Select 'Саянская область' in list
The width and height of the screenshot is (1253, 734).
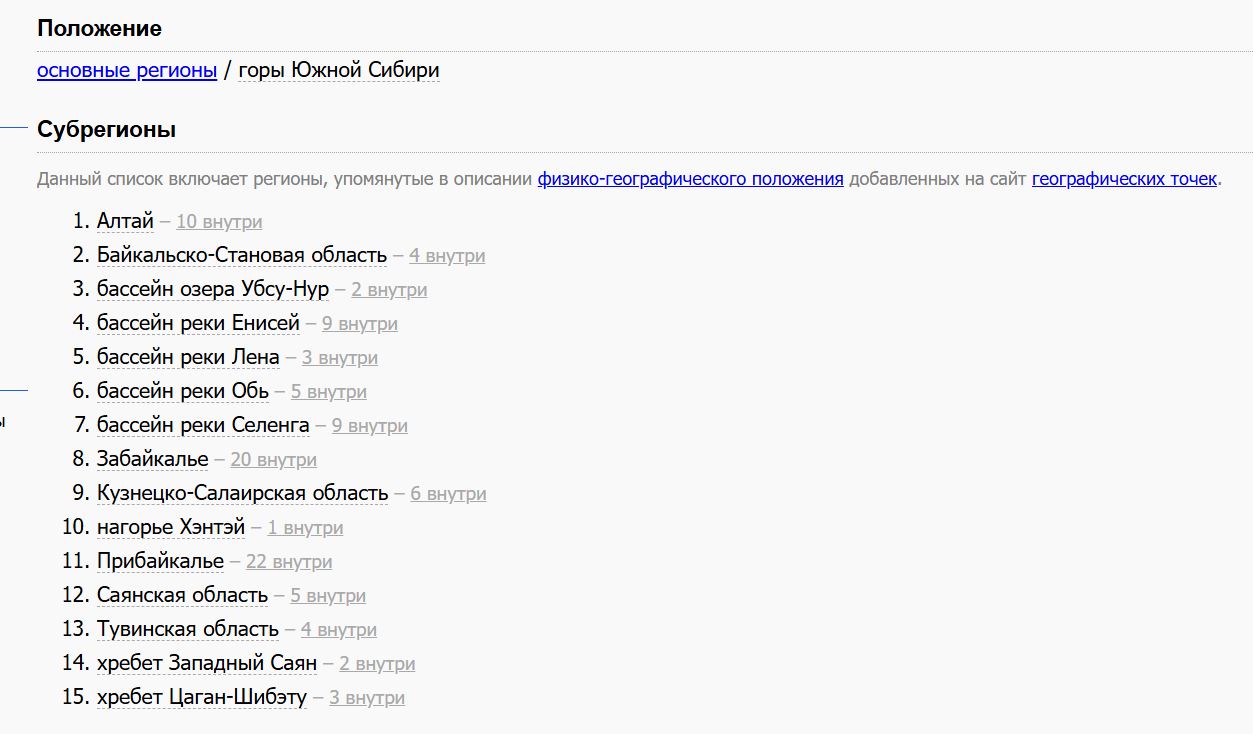pyautogui.click(x=182, y=595)
